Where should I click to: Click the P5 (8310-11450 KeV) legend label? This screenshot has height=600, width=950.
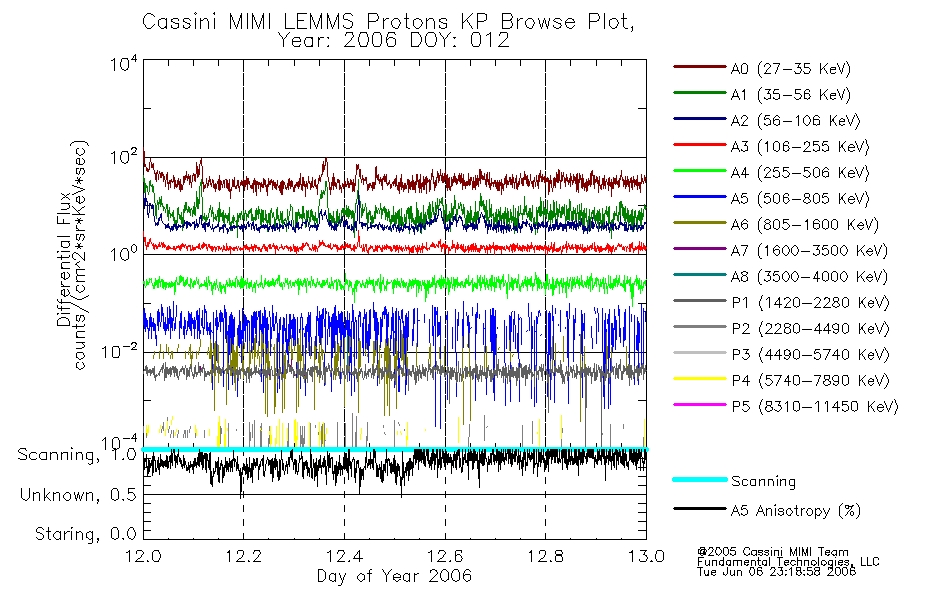[815, 407]
